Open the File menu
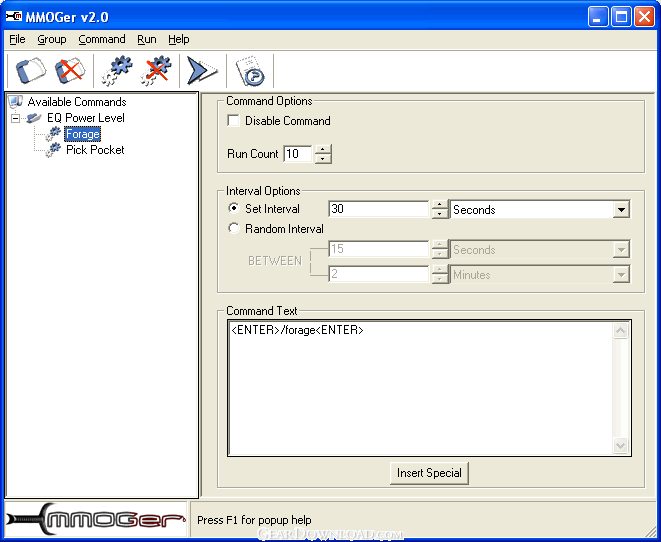This screenshot has width=661, height=542. tap(17, 39)
